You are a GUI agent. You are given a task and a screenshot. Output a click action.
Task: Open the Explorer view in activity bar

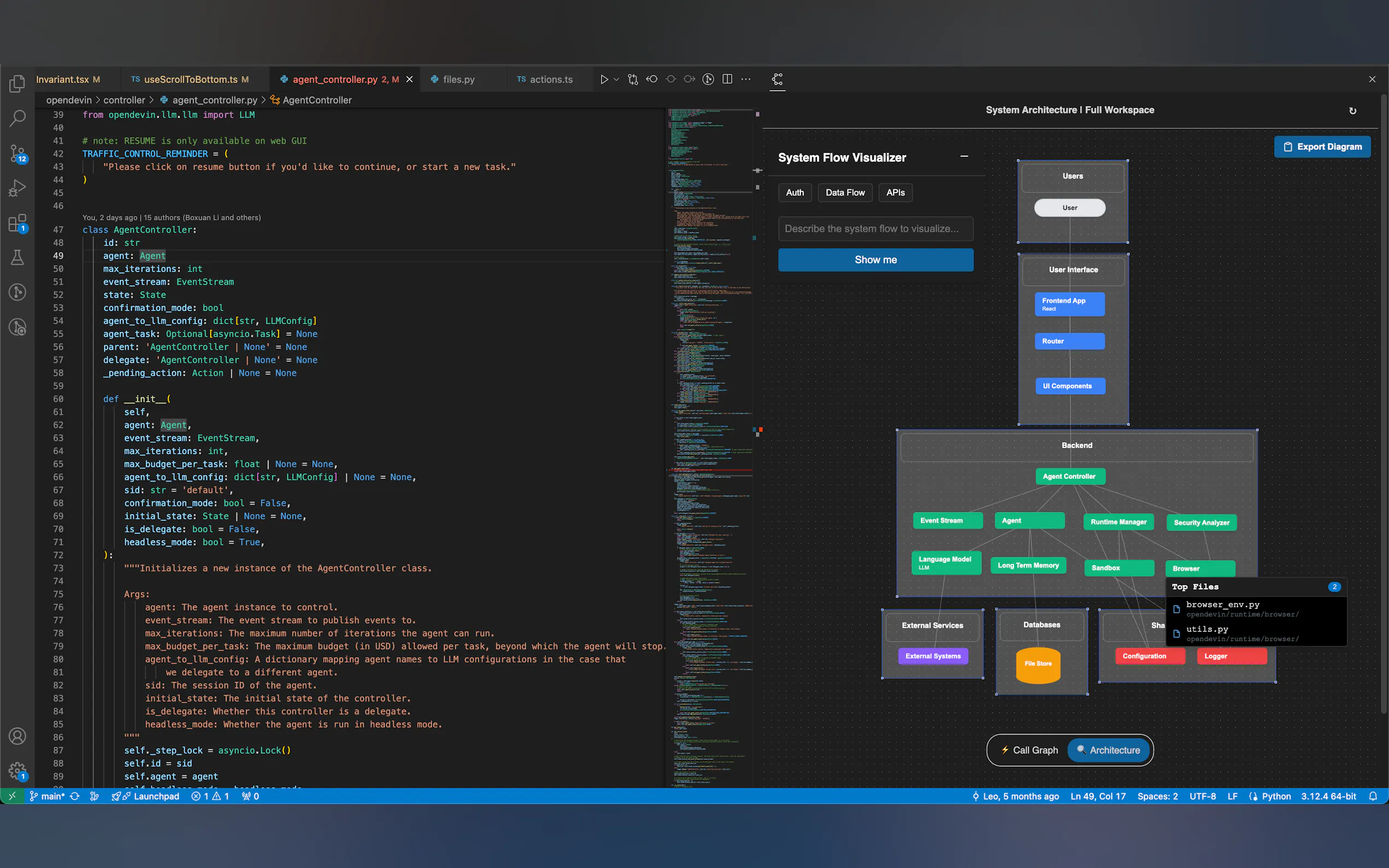[x=17, y=84]
